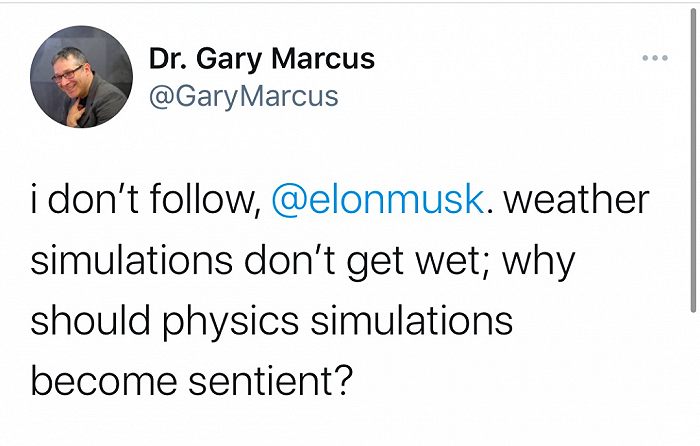The width and height of the screenshot is (700, 446).
Task: Open the Dr. Gary Marcus display name
Action: click(262, 59)
